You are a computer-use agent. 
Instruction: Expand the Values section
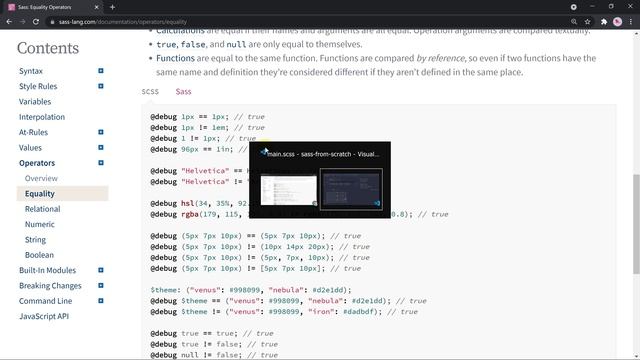coord(101,147)
